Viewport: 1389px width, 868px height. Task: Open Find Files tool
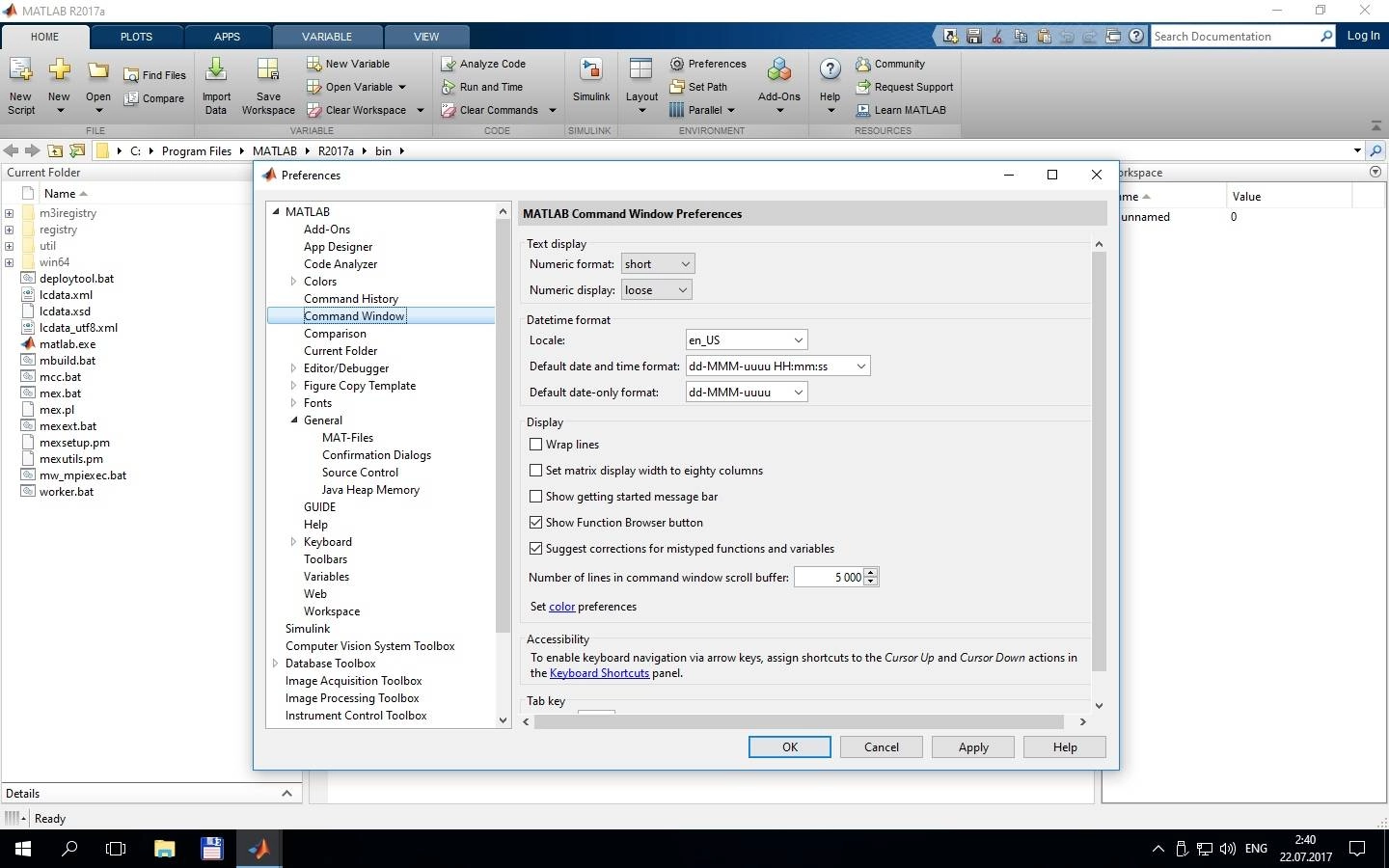154,75
